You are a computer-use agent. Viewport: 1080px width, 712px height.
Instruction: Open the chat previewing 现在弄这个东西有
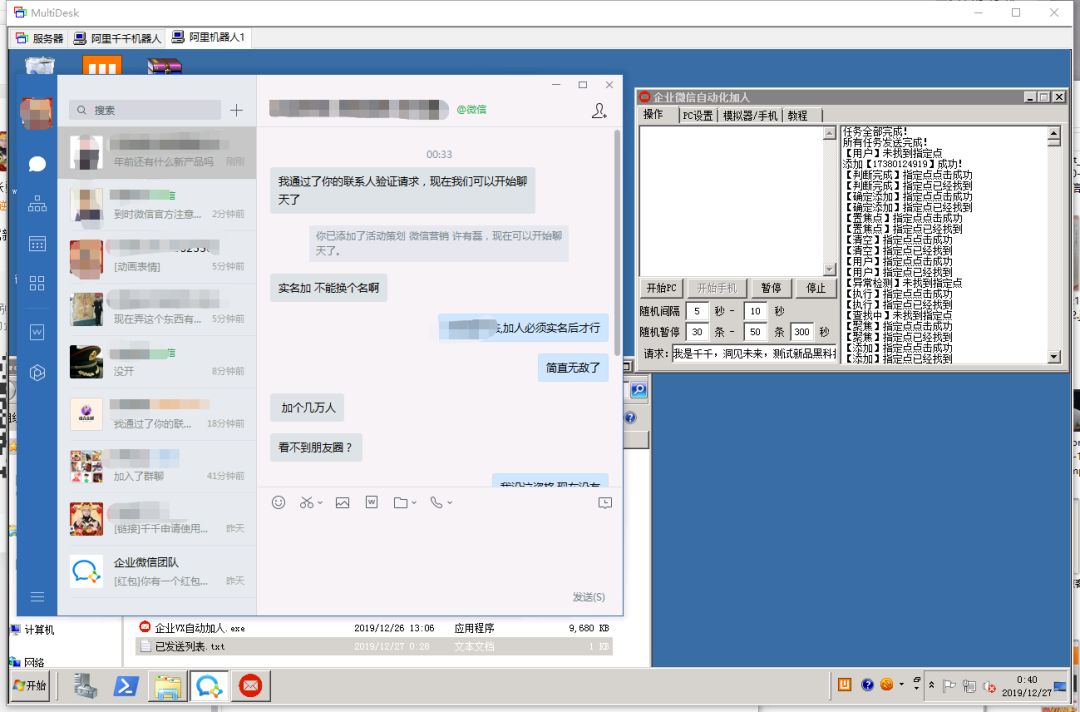click(157, 310)
